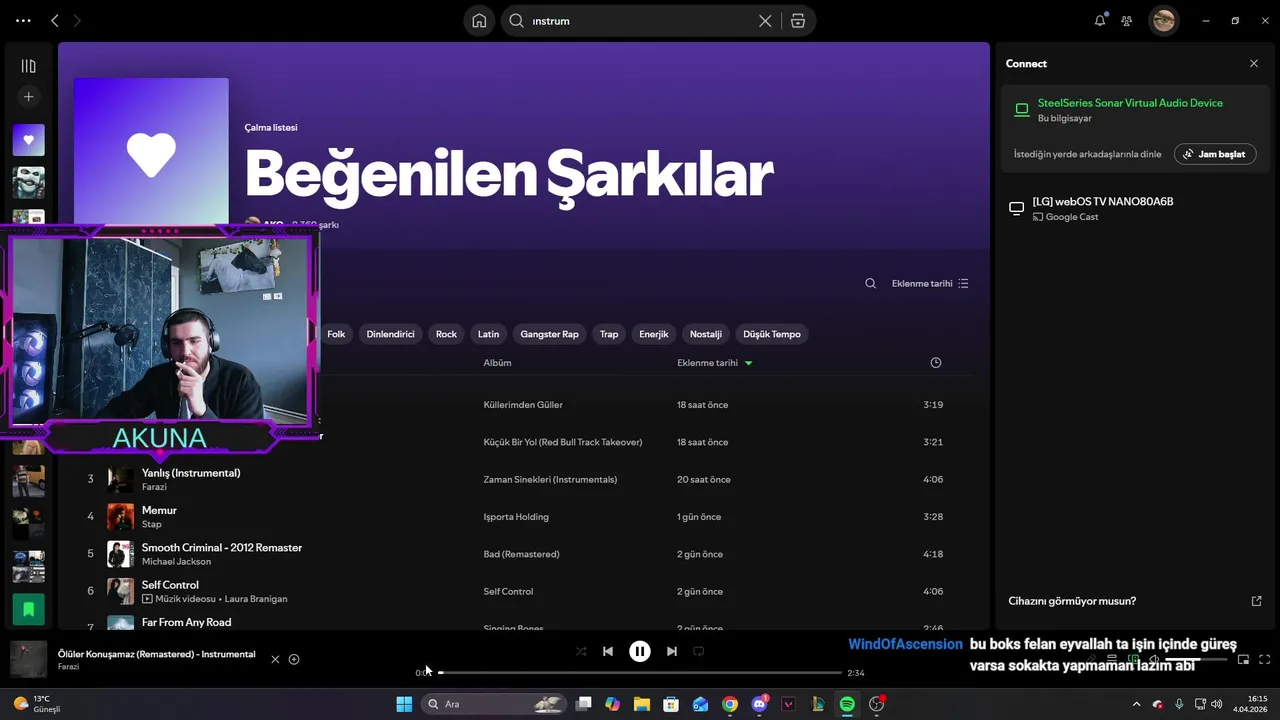Open the profile avatar menu

(1163, 20)
